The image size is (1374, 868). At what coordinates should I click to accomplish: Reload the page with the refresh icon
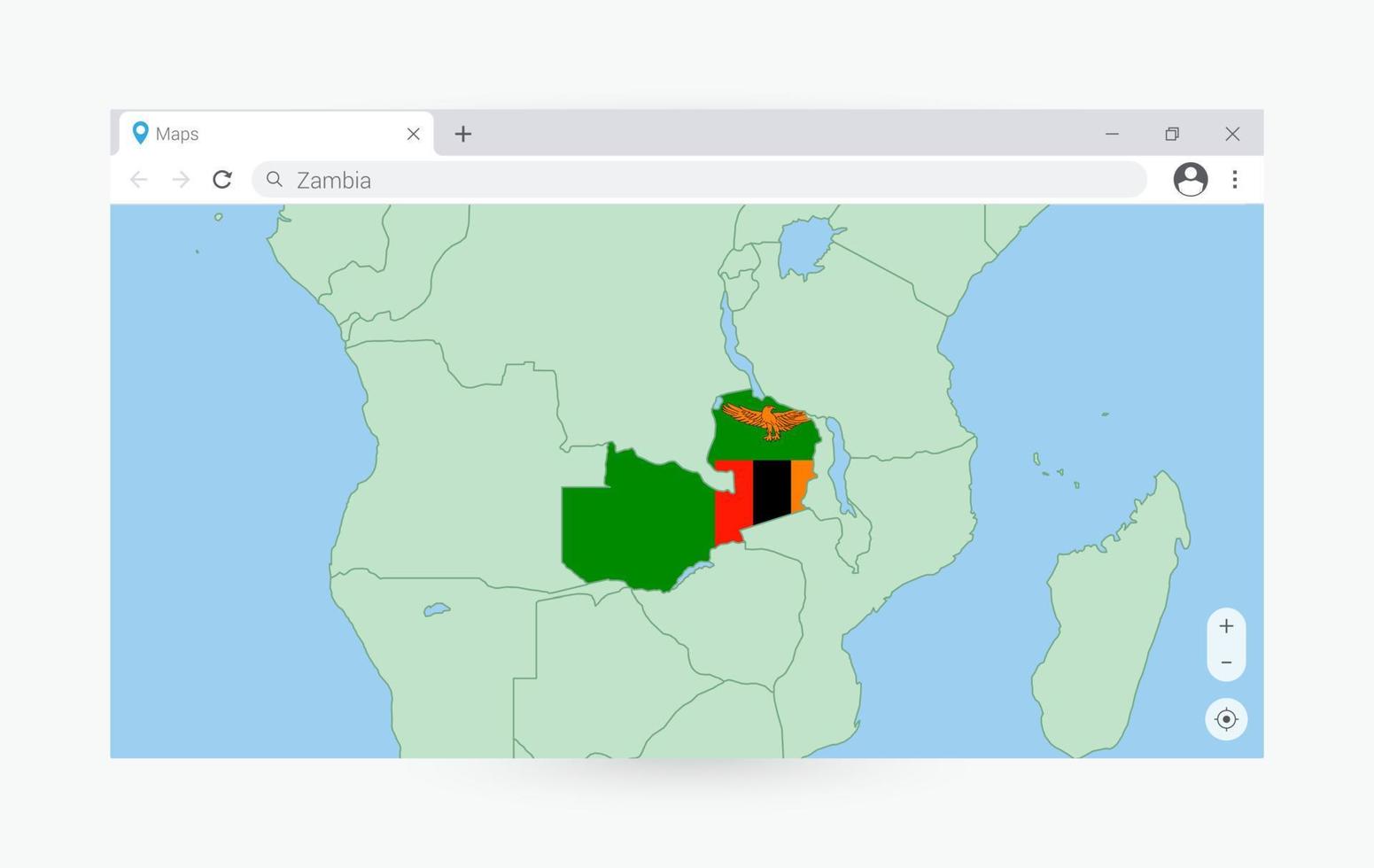pyautogui.click(x=222, y=180)
